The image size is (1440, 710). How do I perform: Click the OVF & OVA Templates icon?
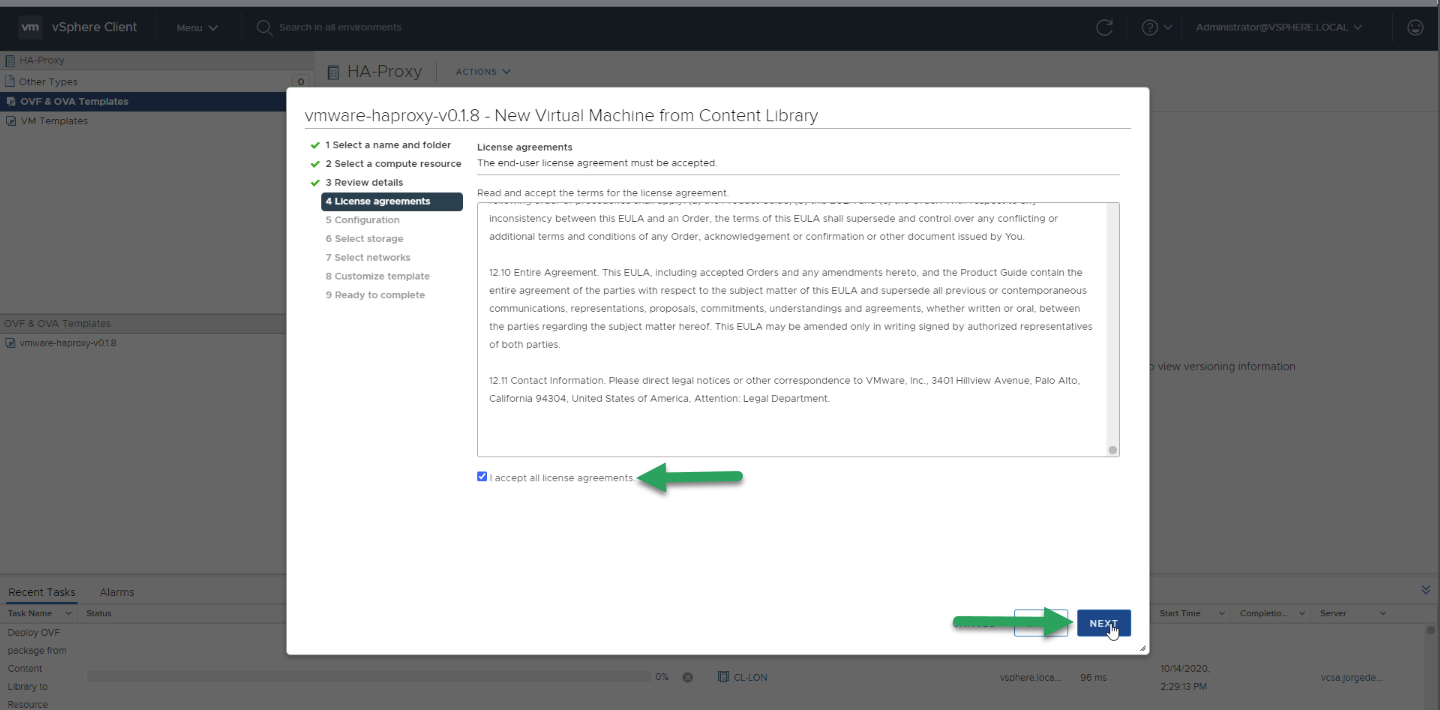pos(11,102)
